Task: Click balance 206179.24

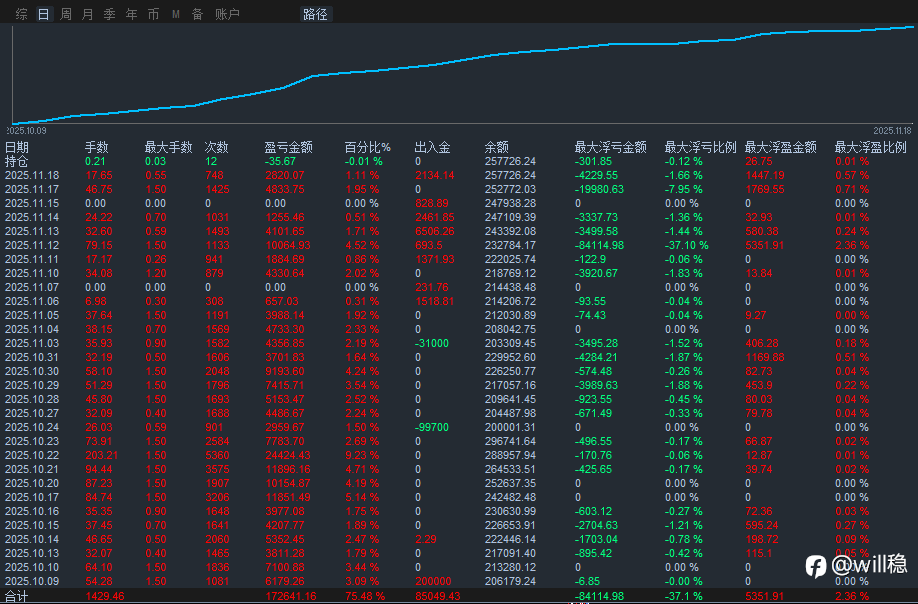Action: click(x=510, y=581)
